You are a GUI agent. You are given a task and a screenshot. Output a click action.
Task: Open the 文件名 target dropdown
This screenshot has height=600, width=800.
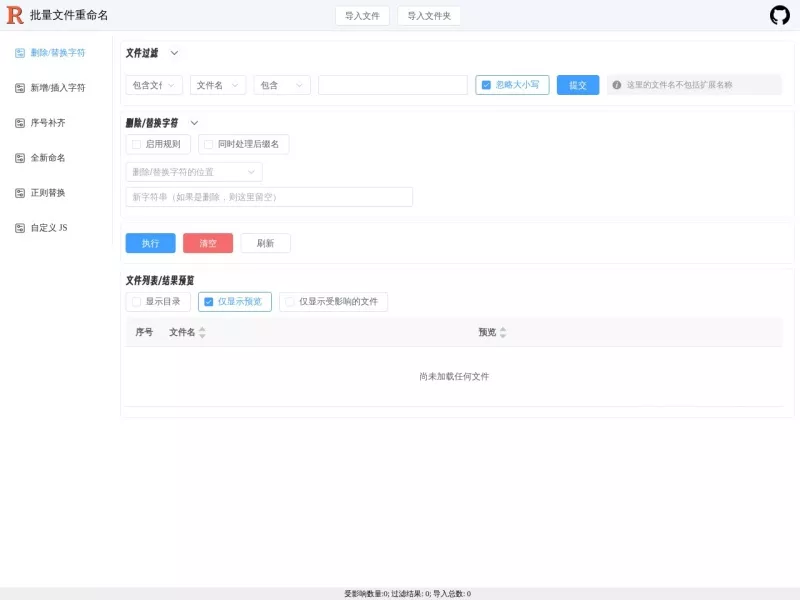[218, 85]
